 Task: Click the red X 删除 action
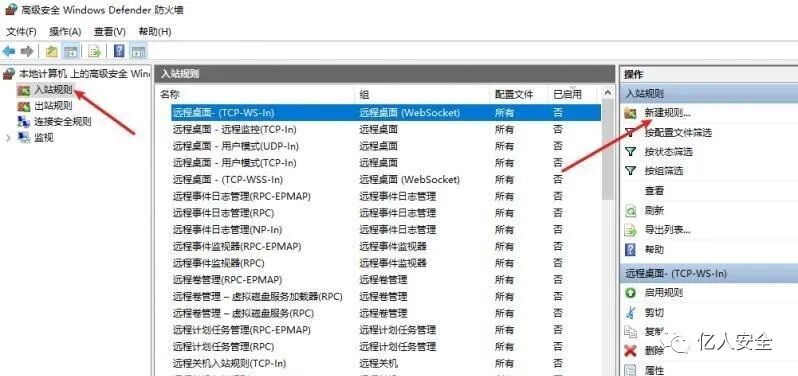pyautogui.click(x=631, y=351)
